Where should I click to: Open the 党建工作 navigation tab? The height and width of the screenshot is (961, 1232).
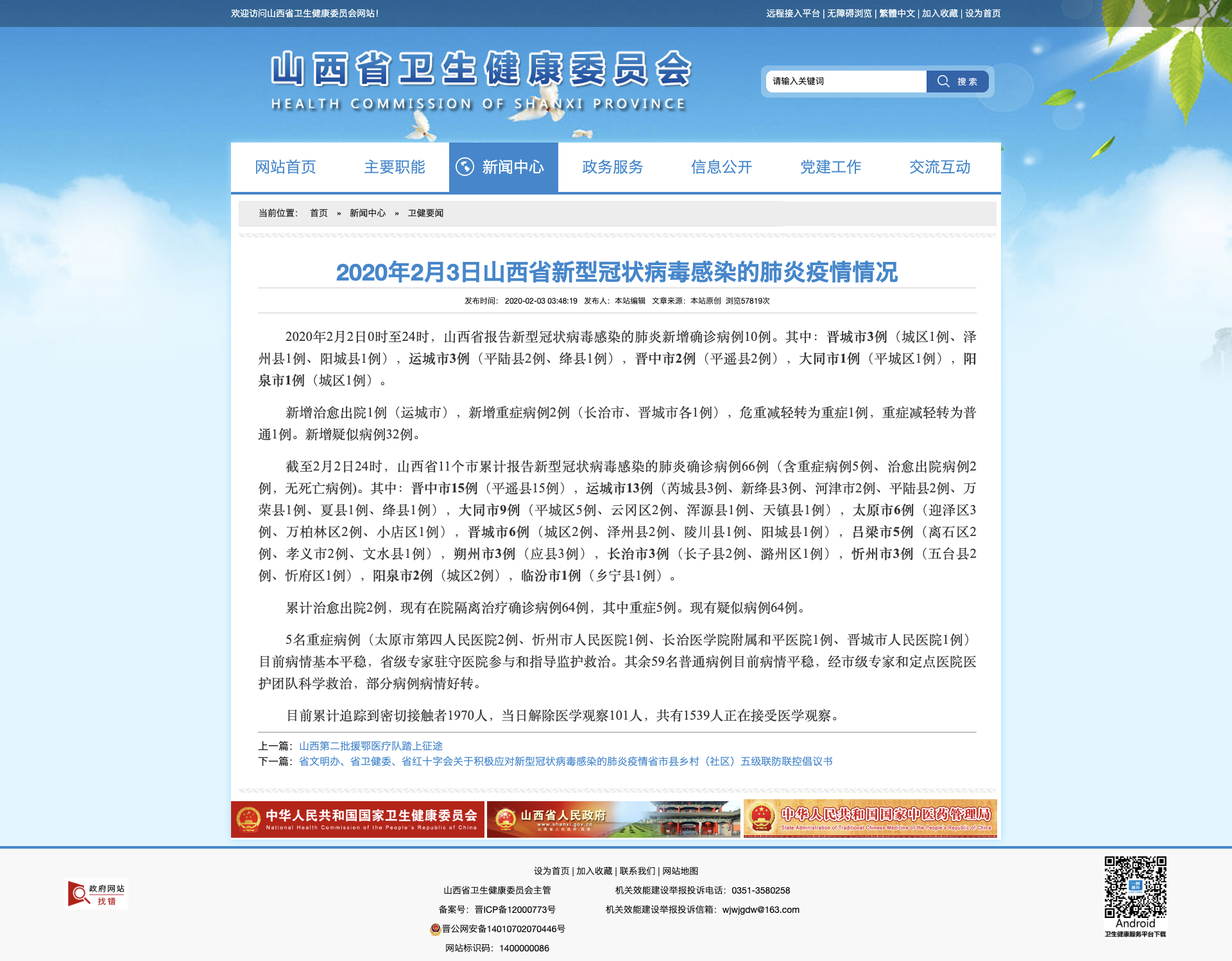pos(831,167)
